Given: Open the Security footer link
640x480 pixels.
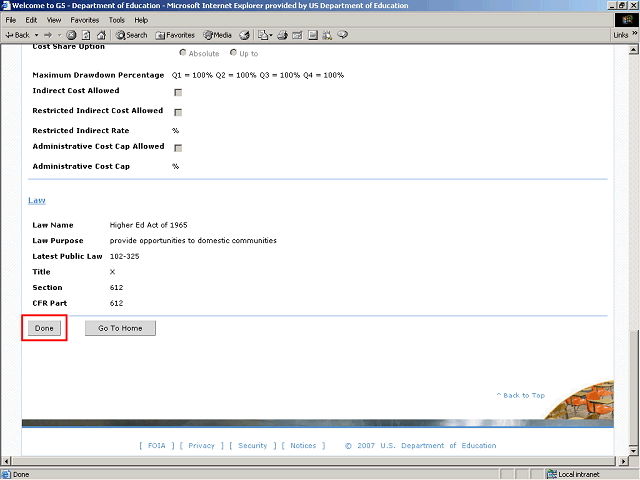Looking at the screenshot, I should 252,446.
